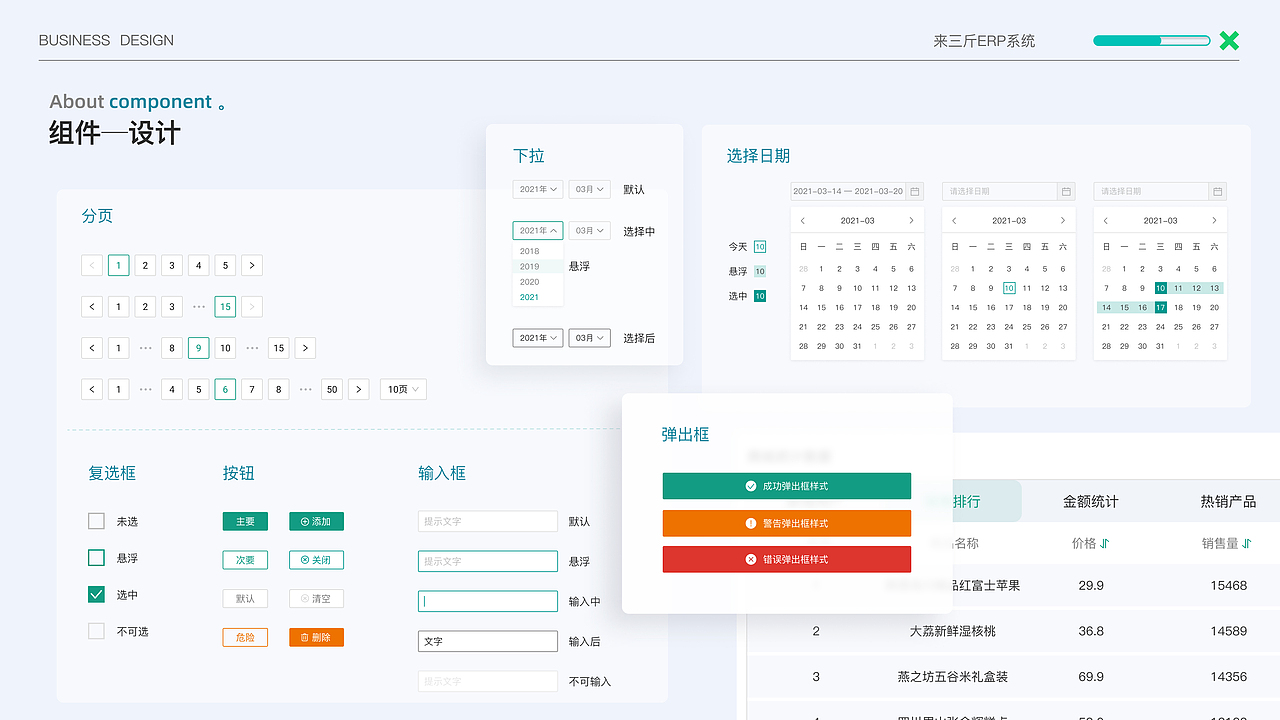Switch to the 金额统计 tab
Screen dimensions: 1280x720
click(1090, 501)
